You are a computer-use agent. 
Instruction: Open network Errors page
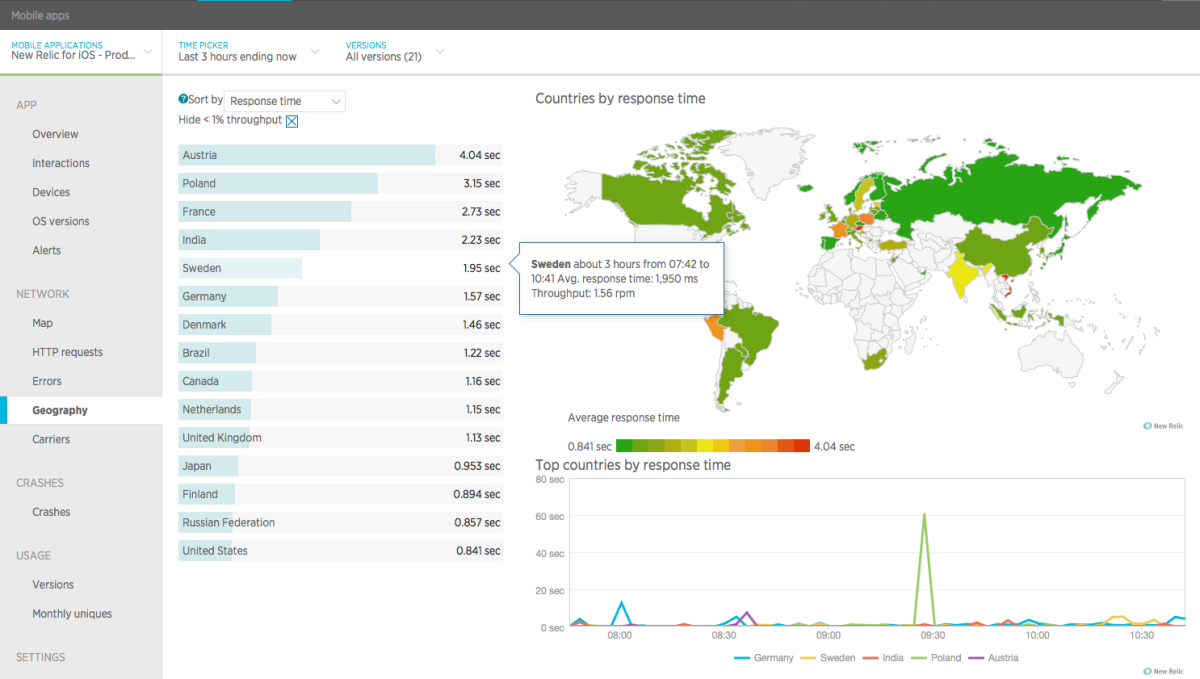47,381
